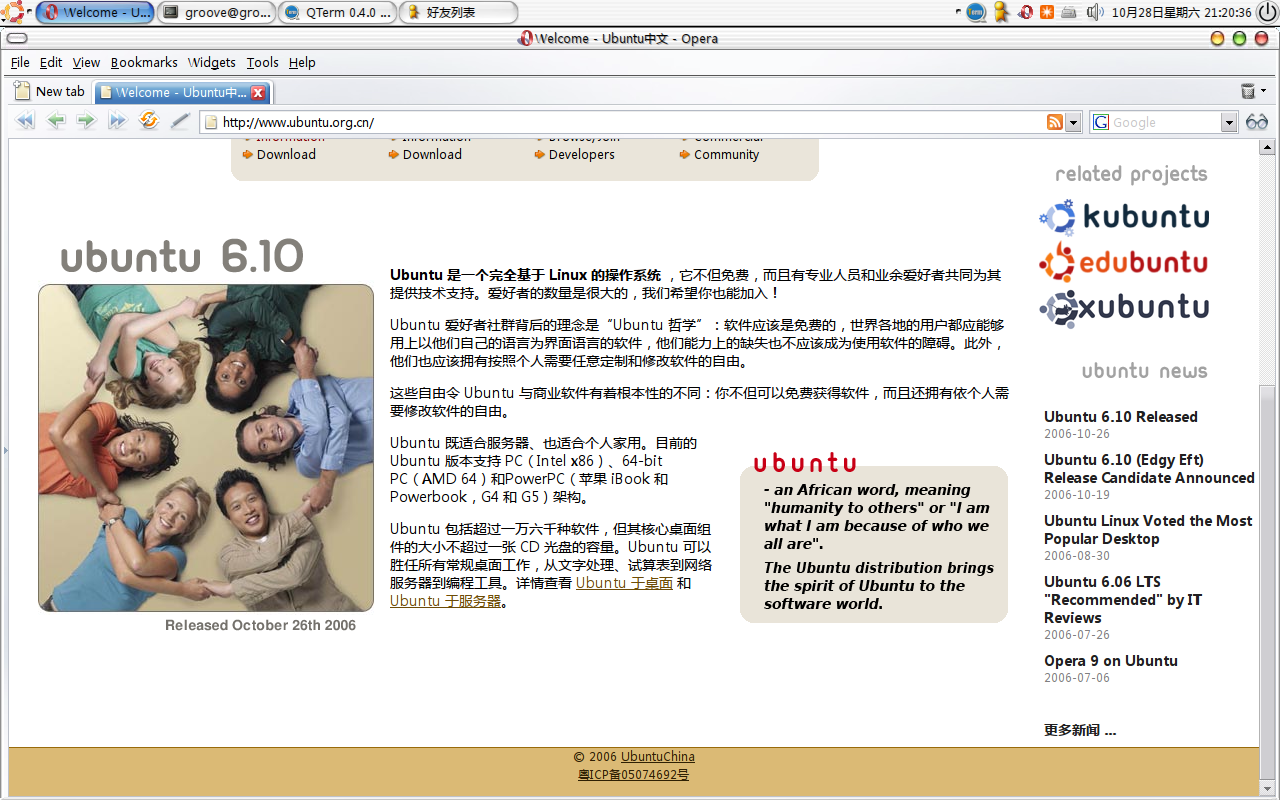Open the Ubuntu 6.06 LTS Recommended news item

[1123, 600]
